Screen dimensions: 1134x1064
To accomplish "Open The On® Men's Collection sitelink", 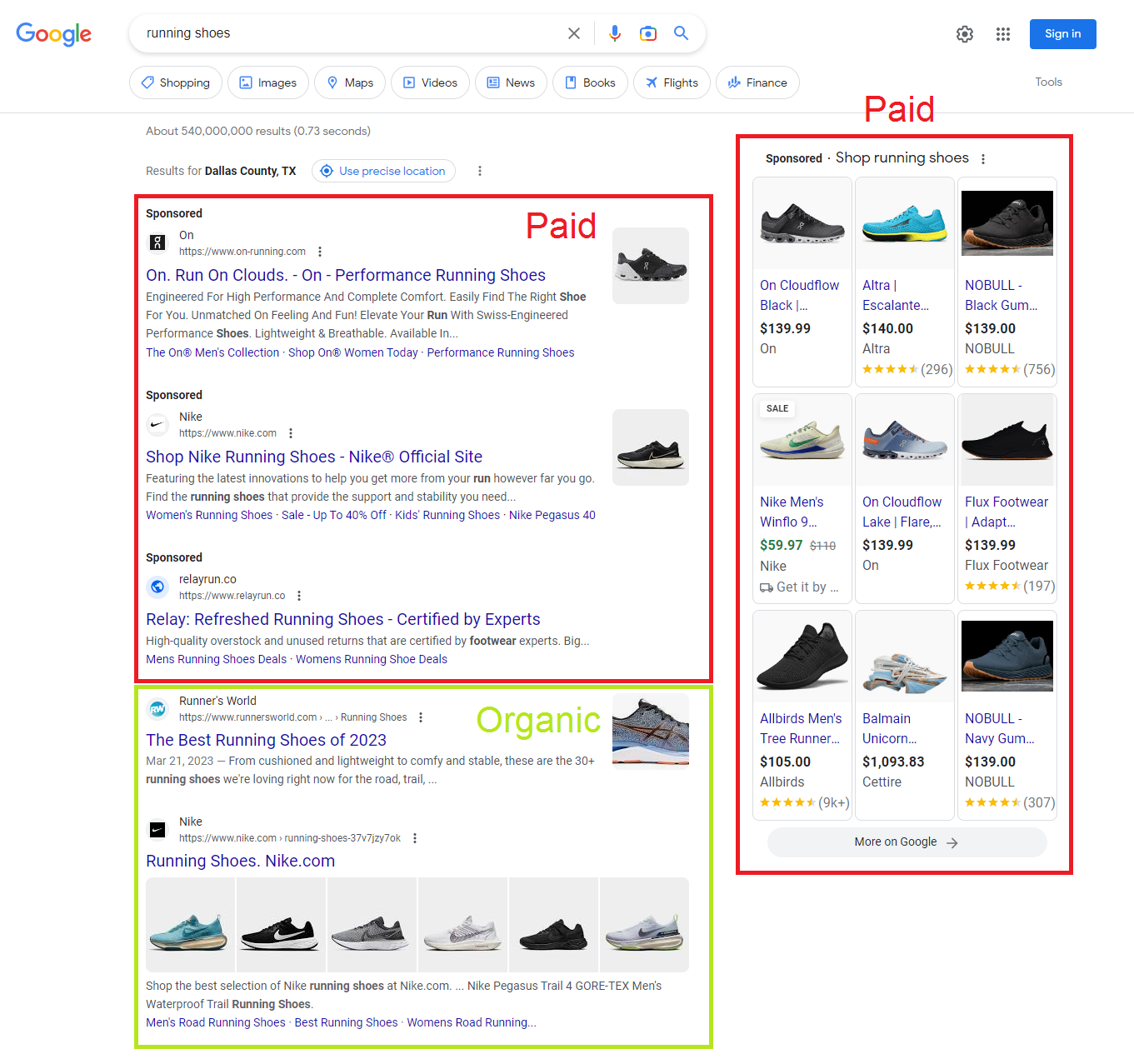I will click(212, 352).
